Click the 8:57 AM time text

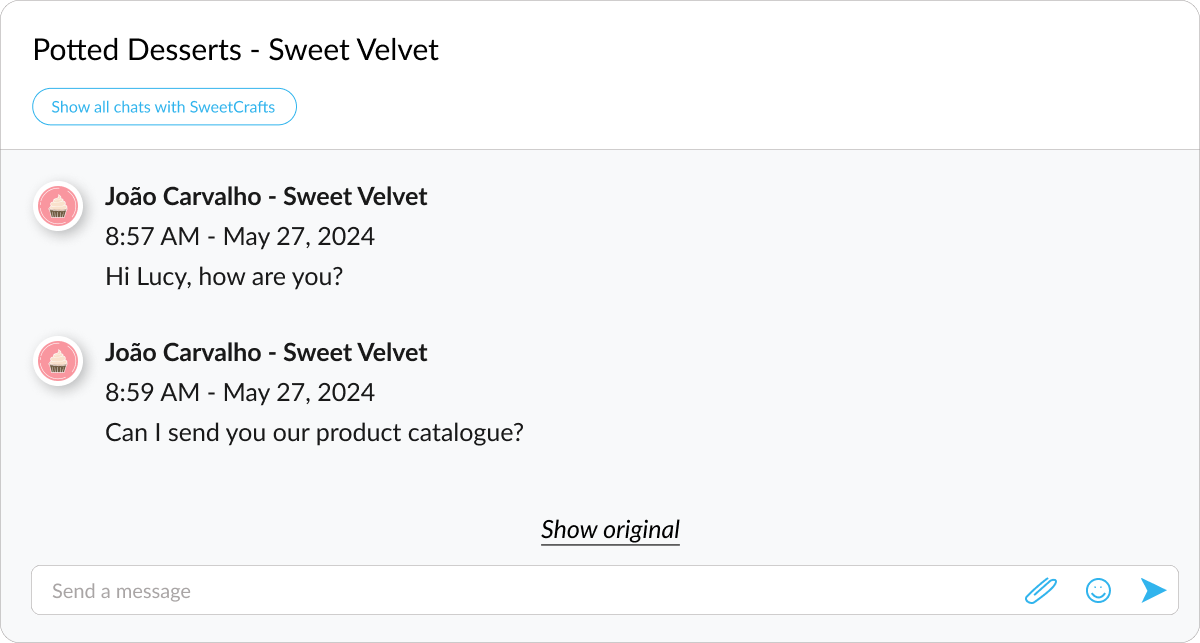(152, 237)
